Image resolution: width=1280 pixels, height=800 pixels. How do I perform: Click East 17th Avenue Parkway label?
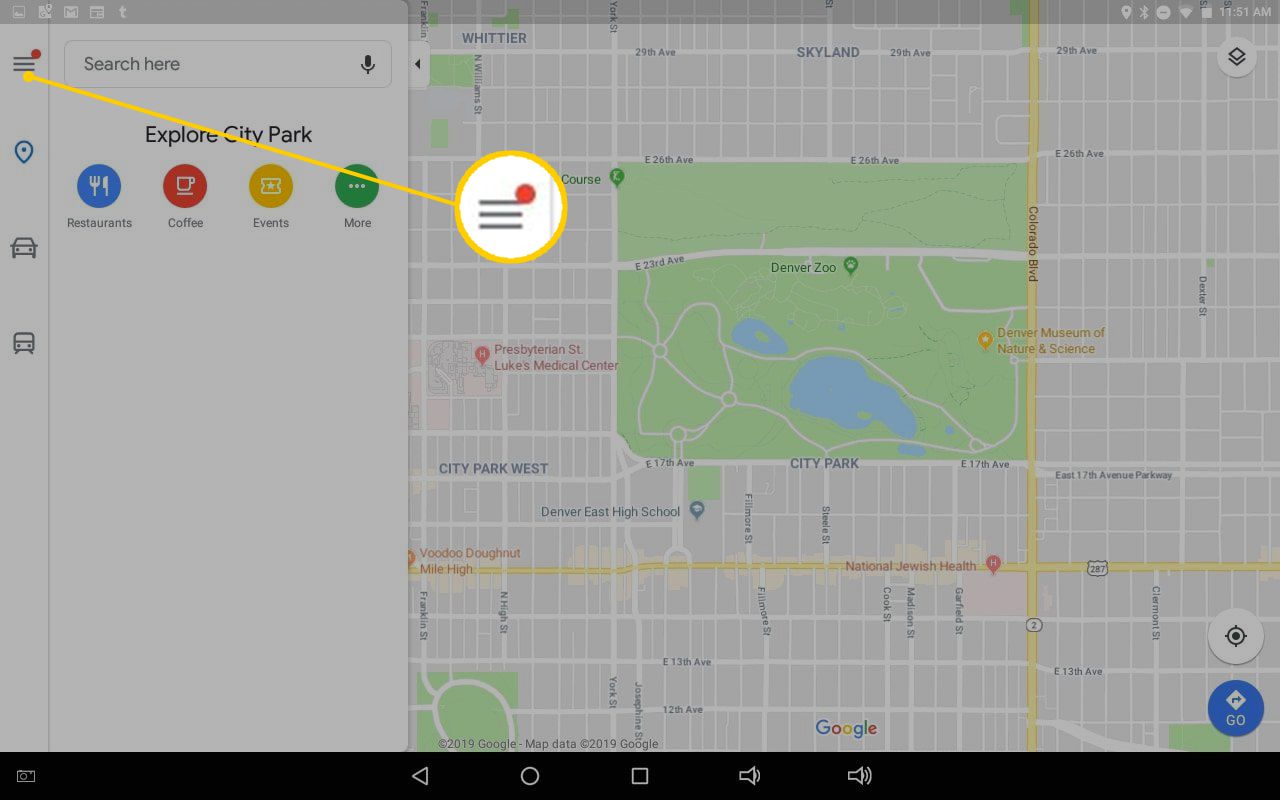pos(1113,475)
